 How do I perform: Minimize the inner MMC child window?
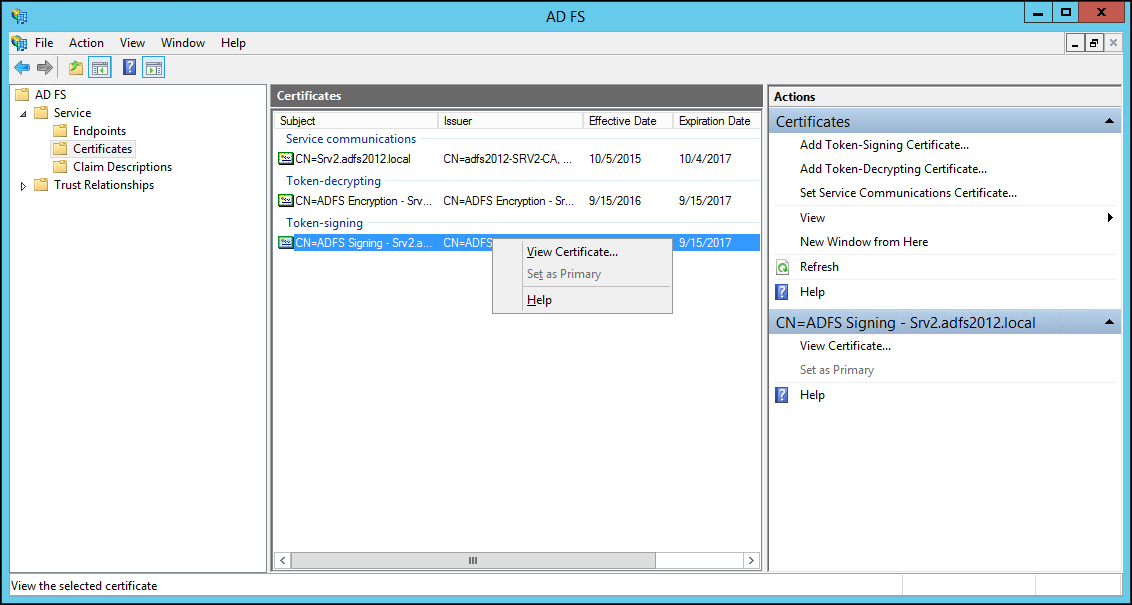(x=1076, y=43)
